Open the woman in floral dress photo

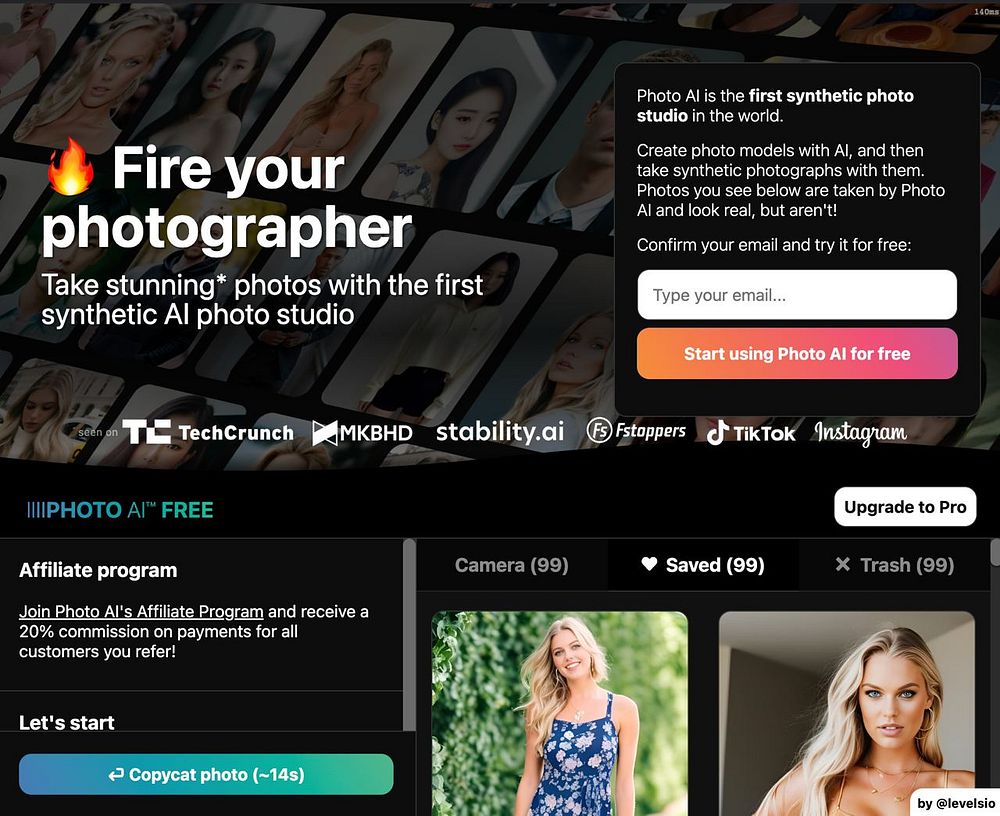tap(559, 713)
